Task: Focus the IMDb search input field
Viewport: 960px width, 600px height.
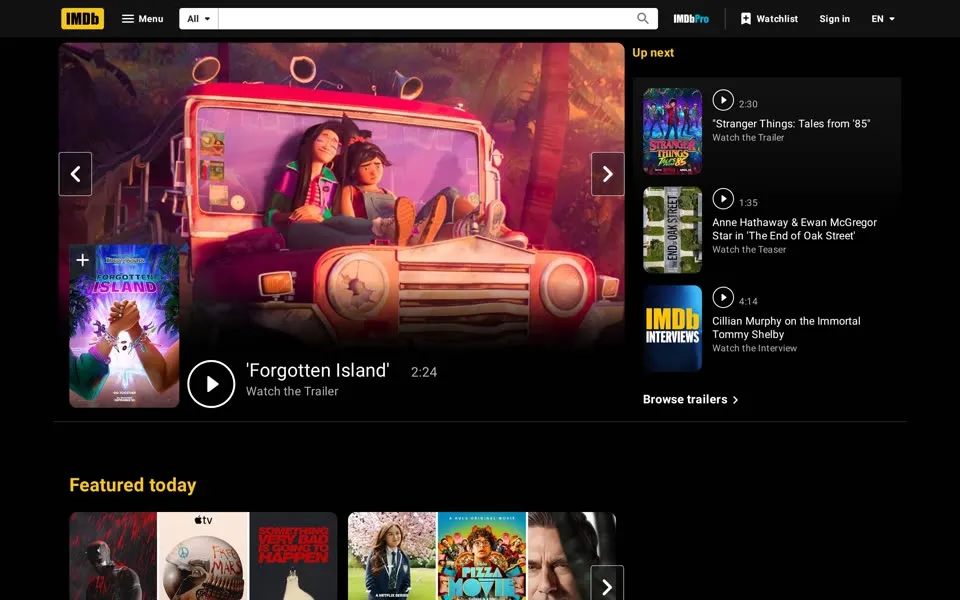Action: click(x=426, y=18)
